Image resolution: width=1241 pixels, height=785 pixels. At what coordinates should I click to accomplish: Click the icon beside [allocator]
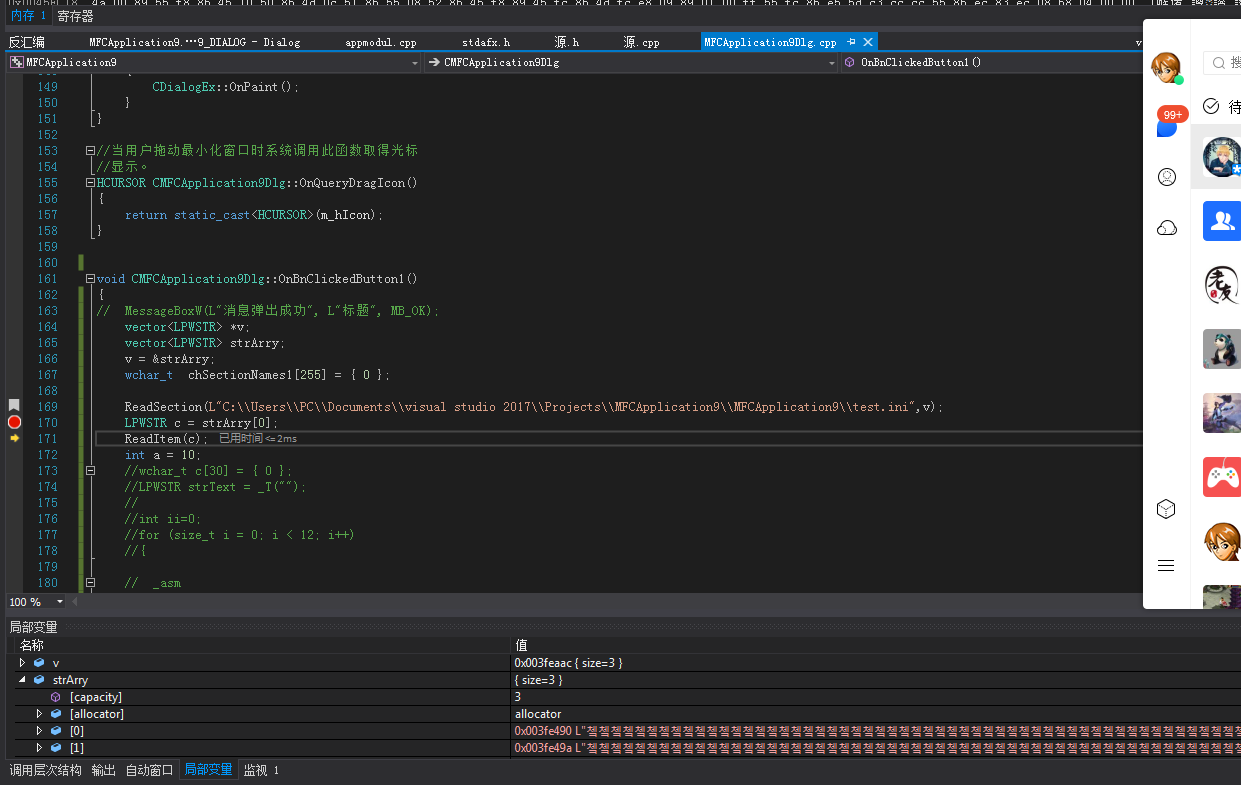click(56, 714)
